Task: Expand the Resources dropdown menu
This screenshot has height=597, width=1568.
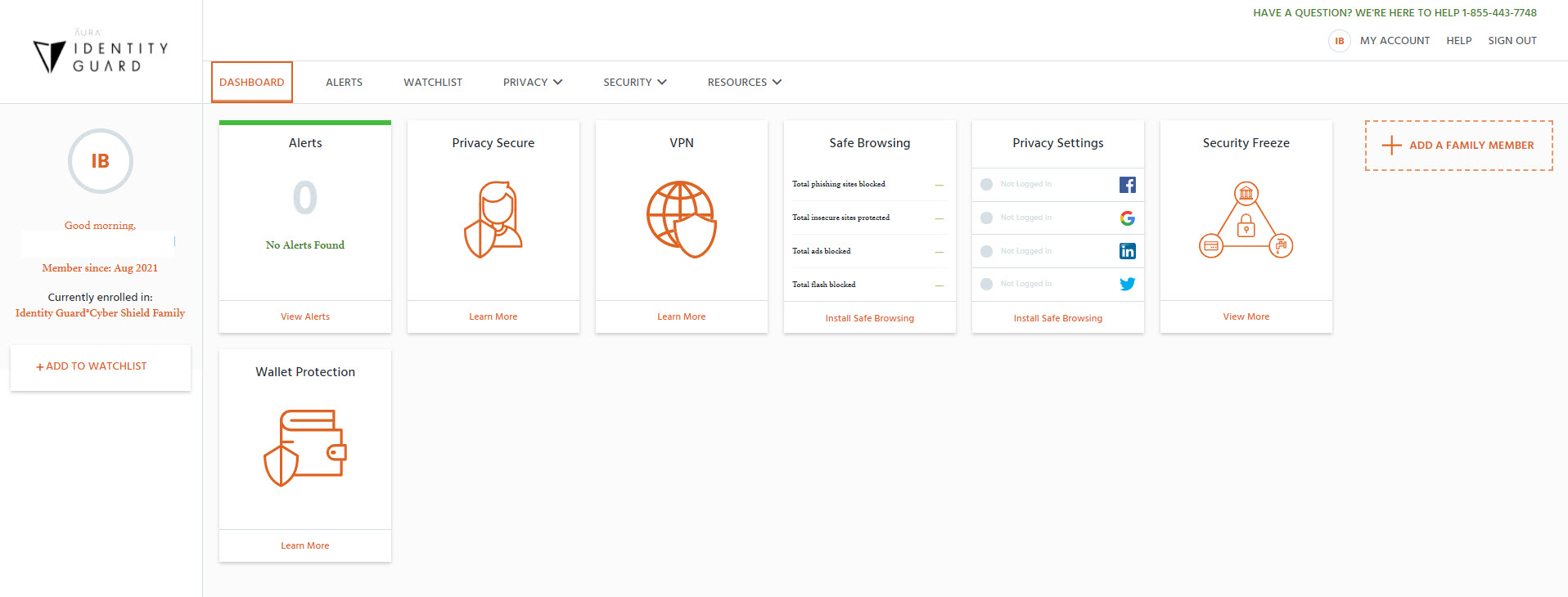Action: pos(745,83)
